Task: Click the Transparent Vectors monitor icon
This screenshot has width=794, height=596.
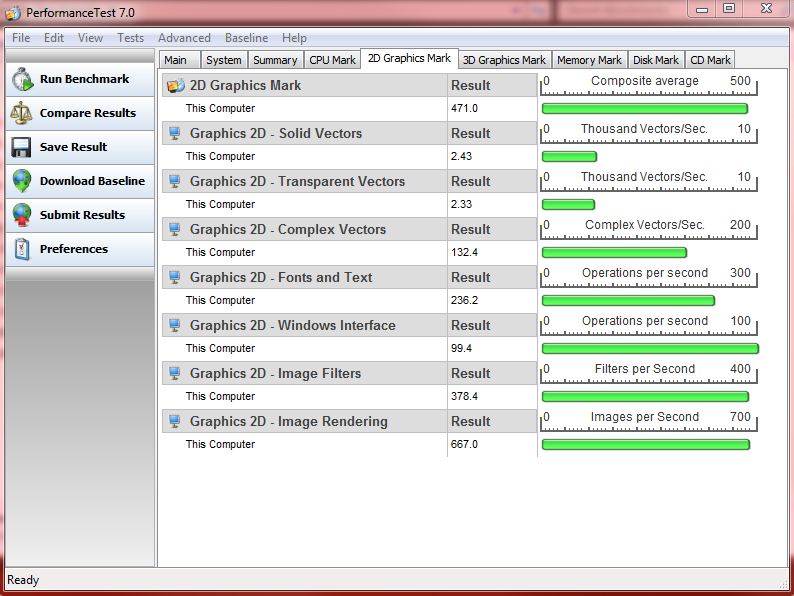Action: coord(175,181)
